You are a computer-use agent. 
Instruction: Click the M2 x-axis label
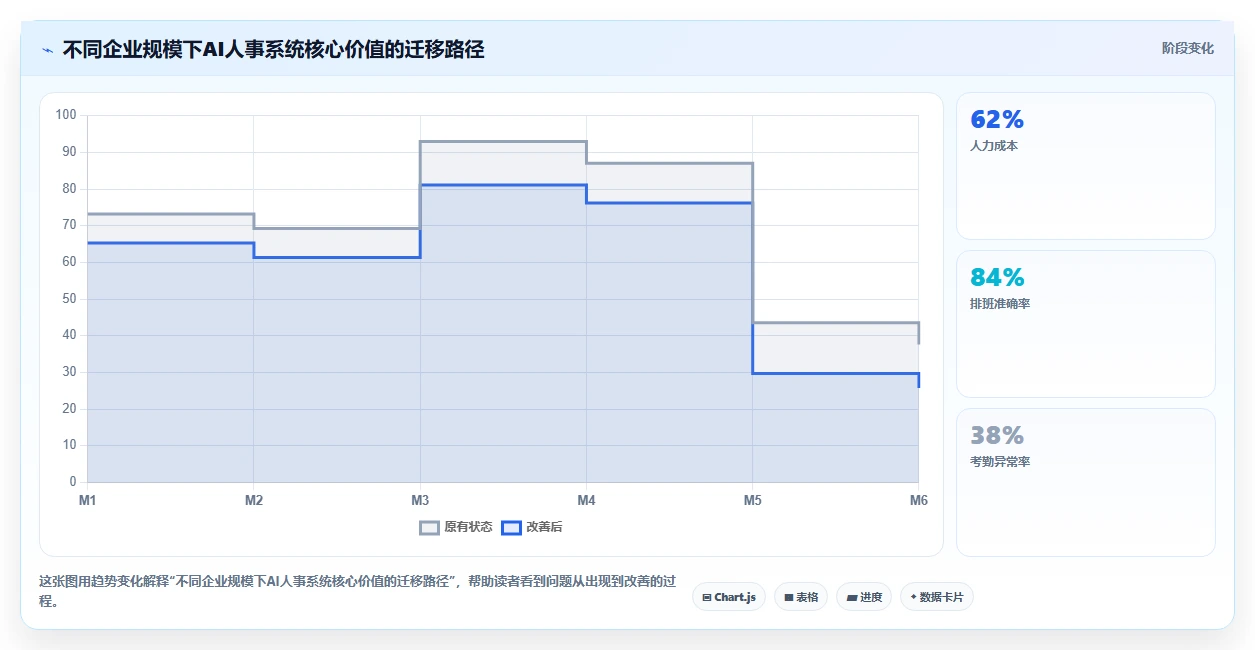click(x=254, y=500)
